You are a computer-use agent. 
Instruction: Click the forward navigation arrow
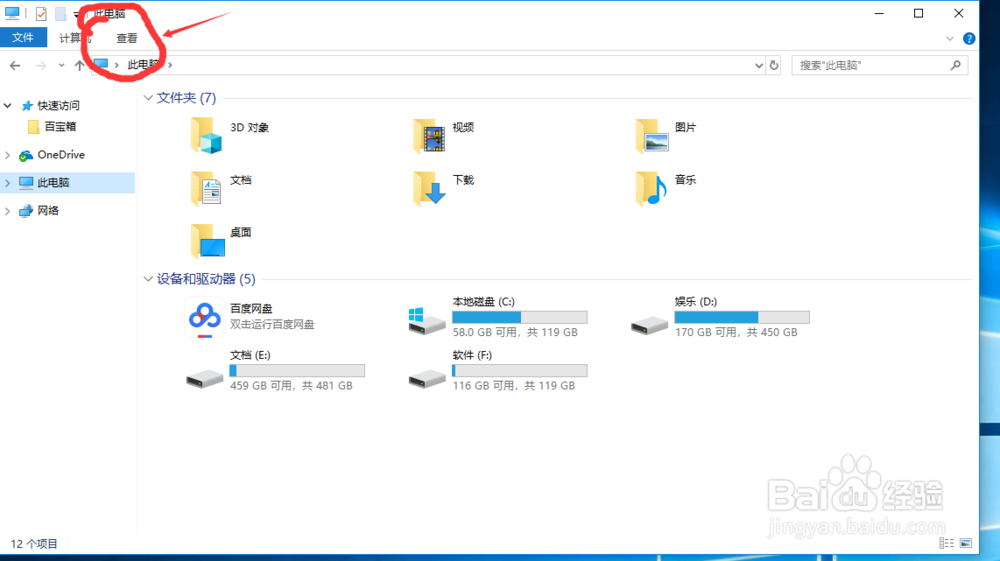(41, 65)
